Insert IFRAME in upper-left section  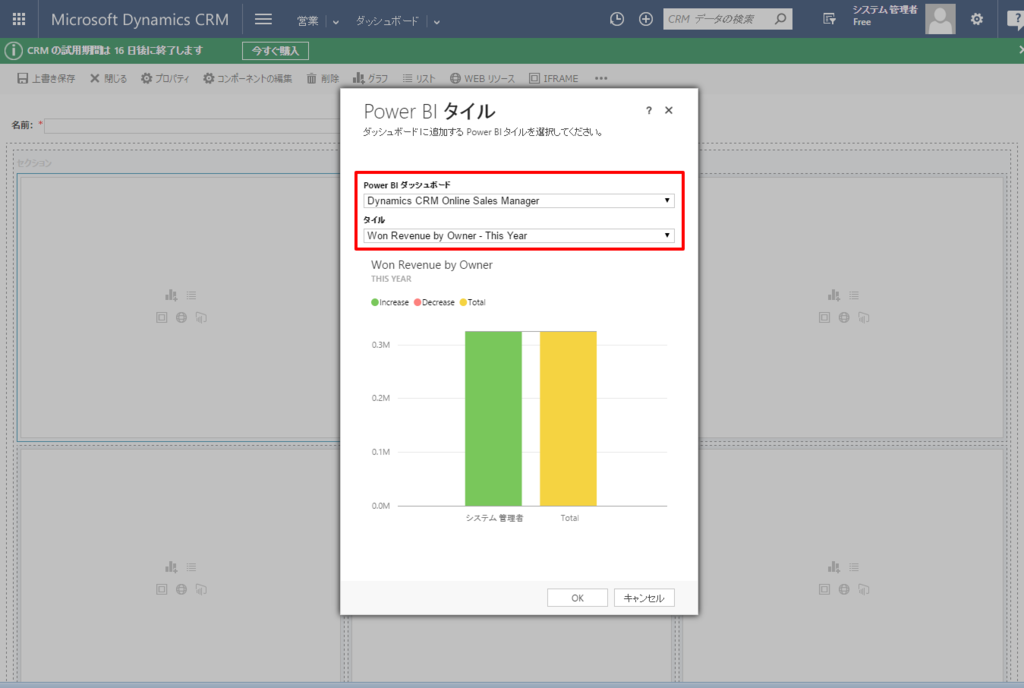click(161, 317)
